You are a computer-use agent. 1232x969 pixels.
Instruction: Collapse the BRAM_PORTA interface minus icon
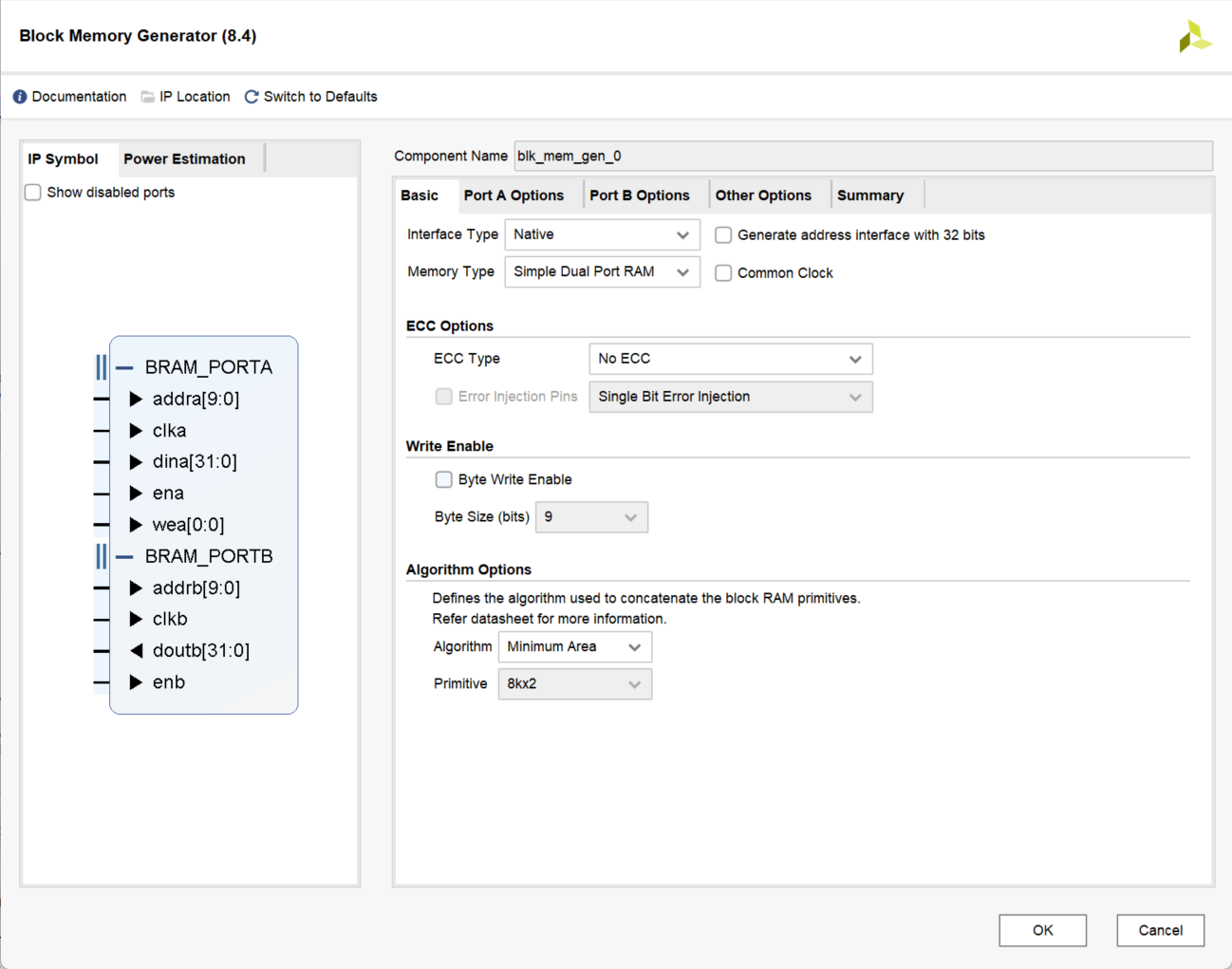(x=124, y=367)
